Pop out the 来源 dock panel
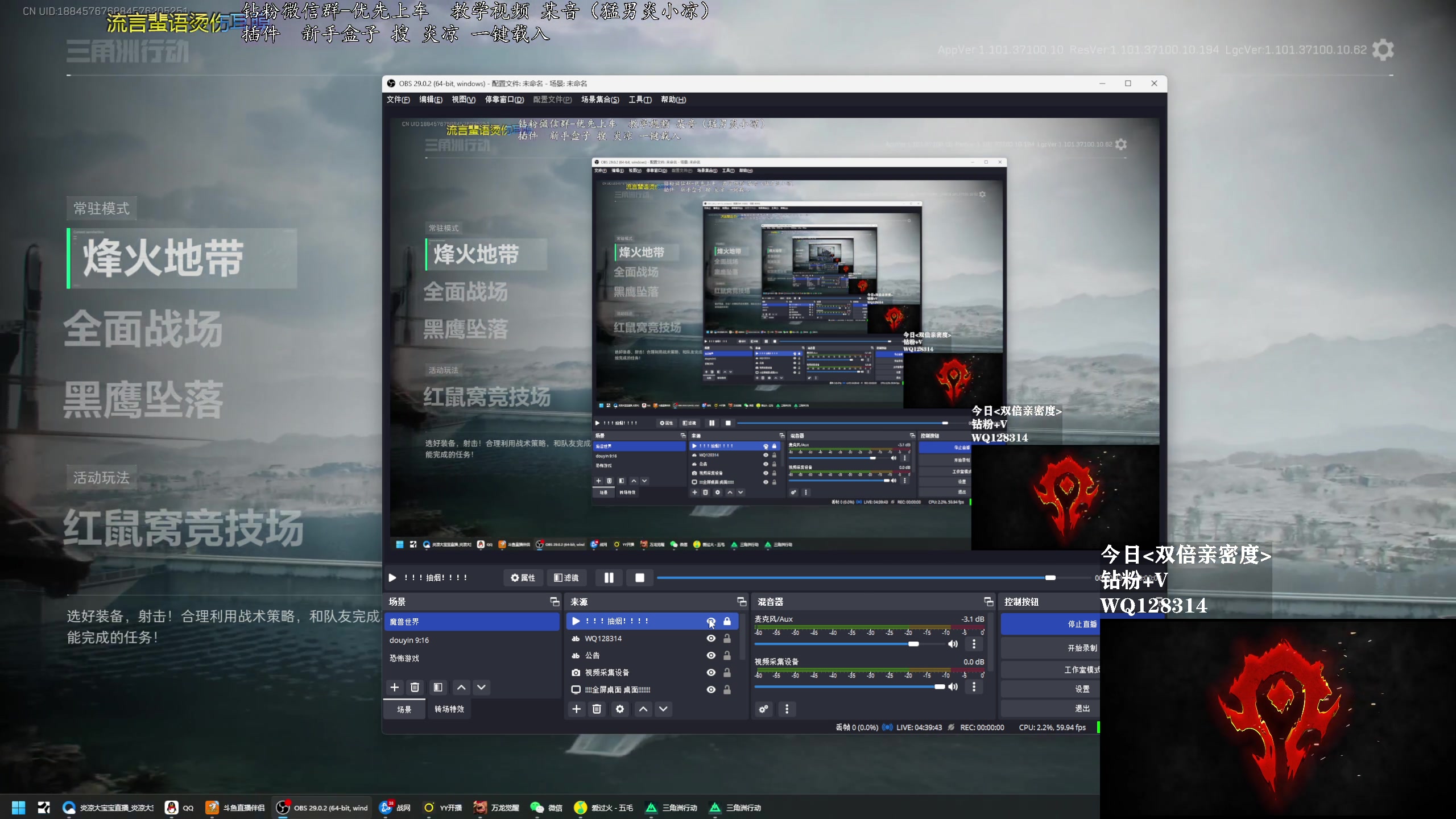This screenshot has width=1456, height=819. [x=742, y=601]
